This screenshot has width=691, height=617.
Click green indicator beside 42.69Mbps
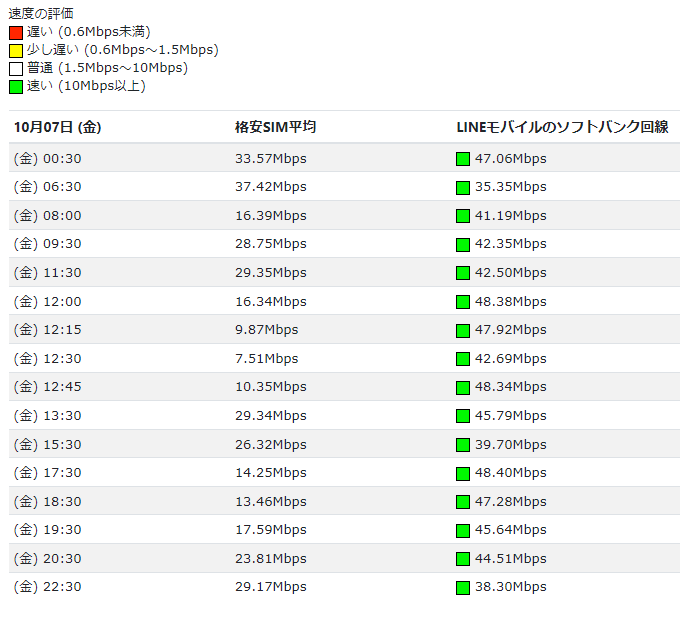coord(463,359)
